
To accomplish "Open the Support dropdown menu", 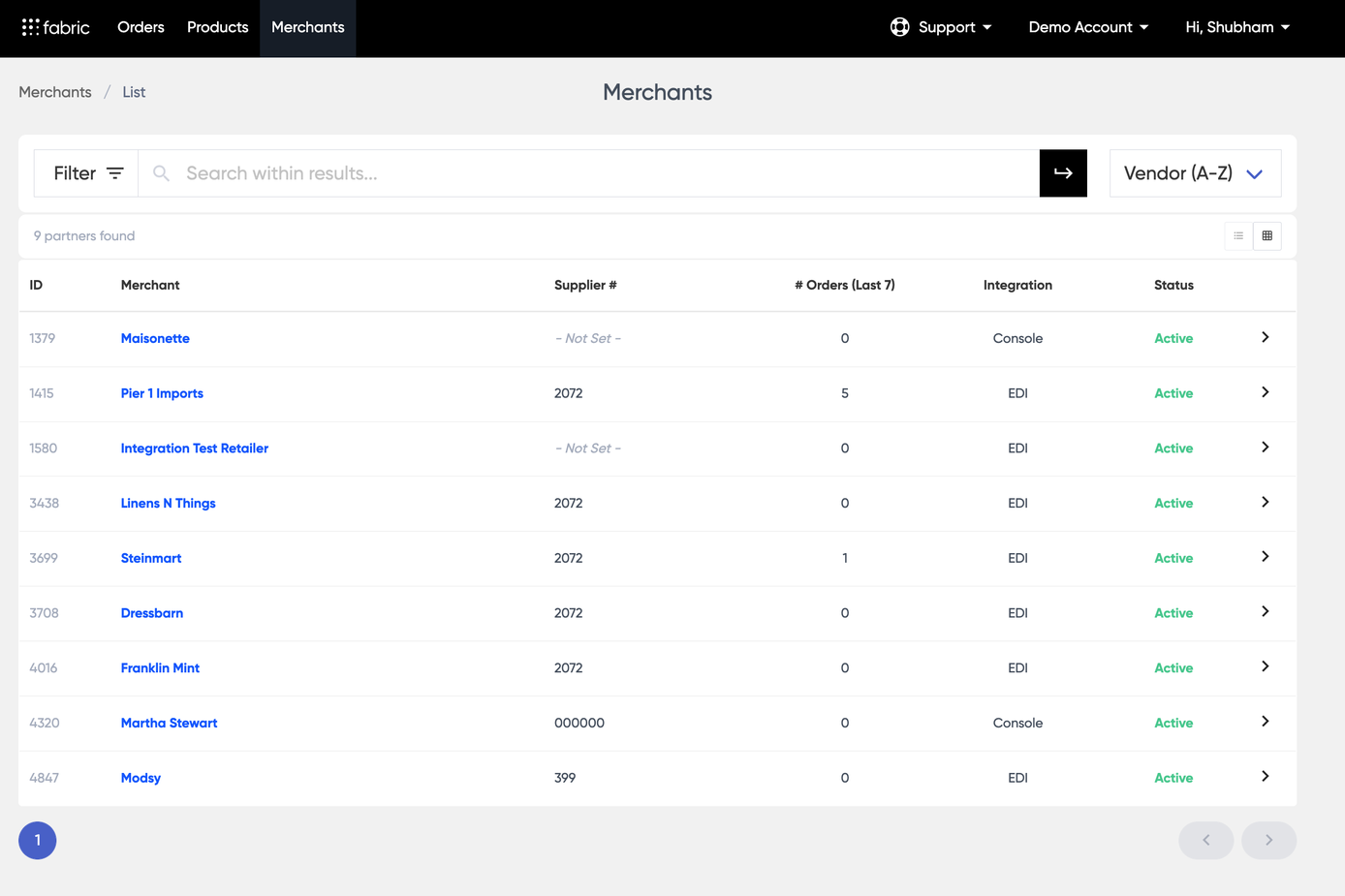I will (x=941, y=27).
